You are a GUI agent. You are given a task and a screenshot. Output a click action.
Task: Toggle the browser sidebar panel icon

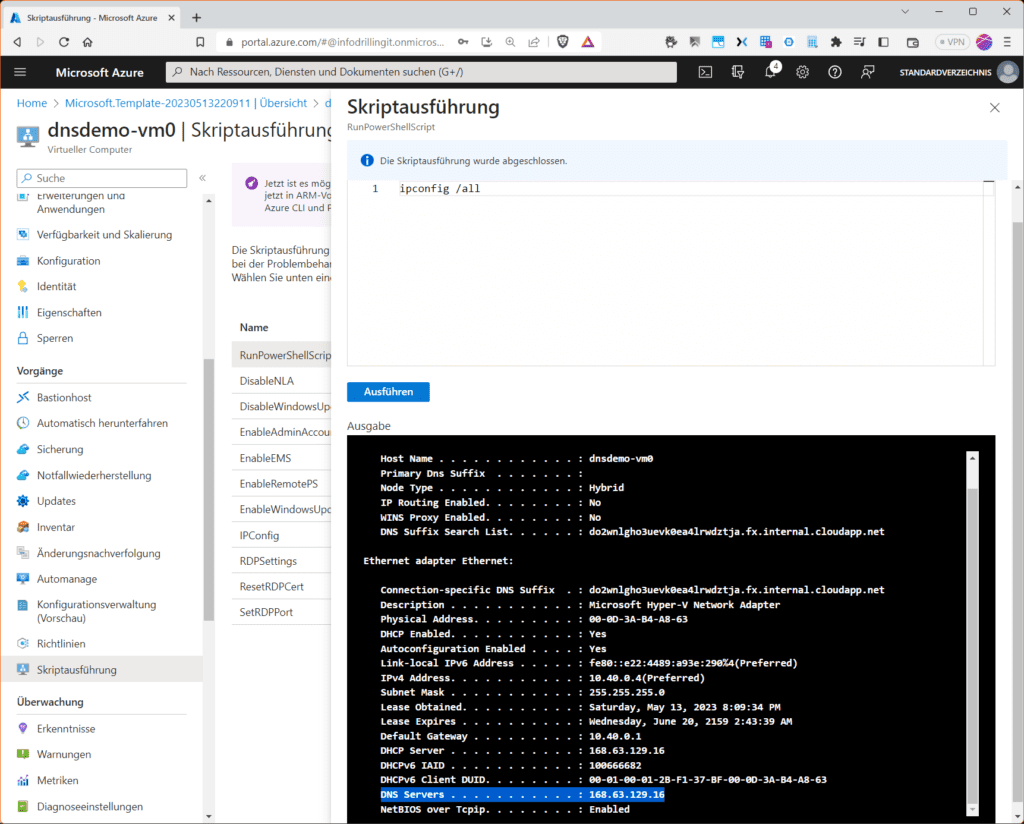tap(884, 42)
